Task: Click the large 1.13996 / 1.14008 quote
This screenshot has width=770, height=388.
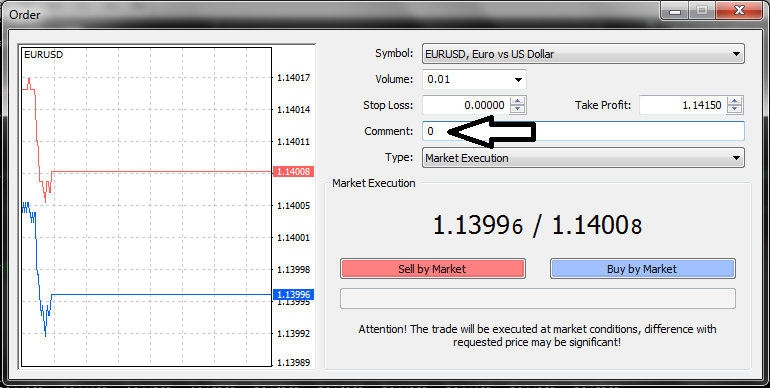Action: click(x=537, y=225)
